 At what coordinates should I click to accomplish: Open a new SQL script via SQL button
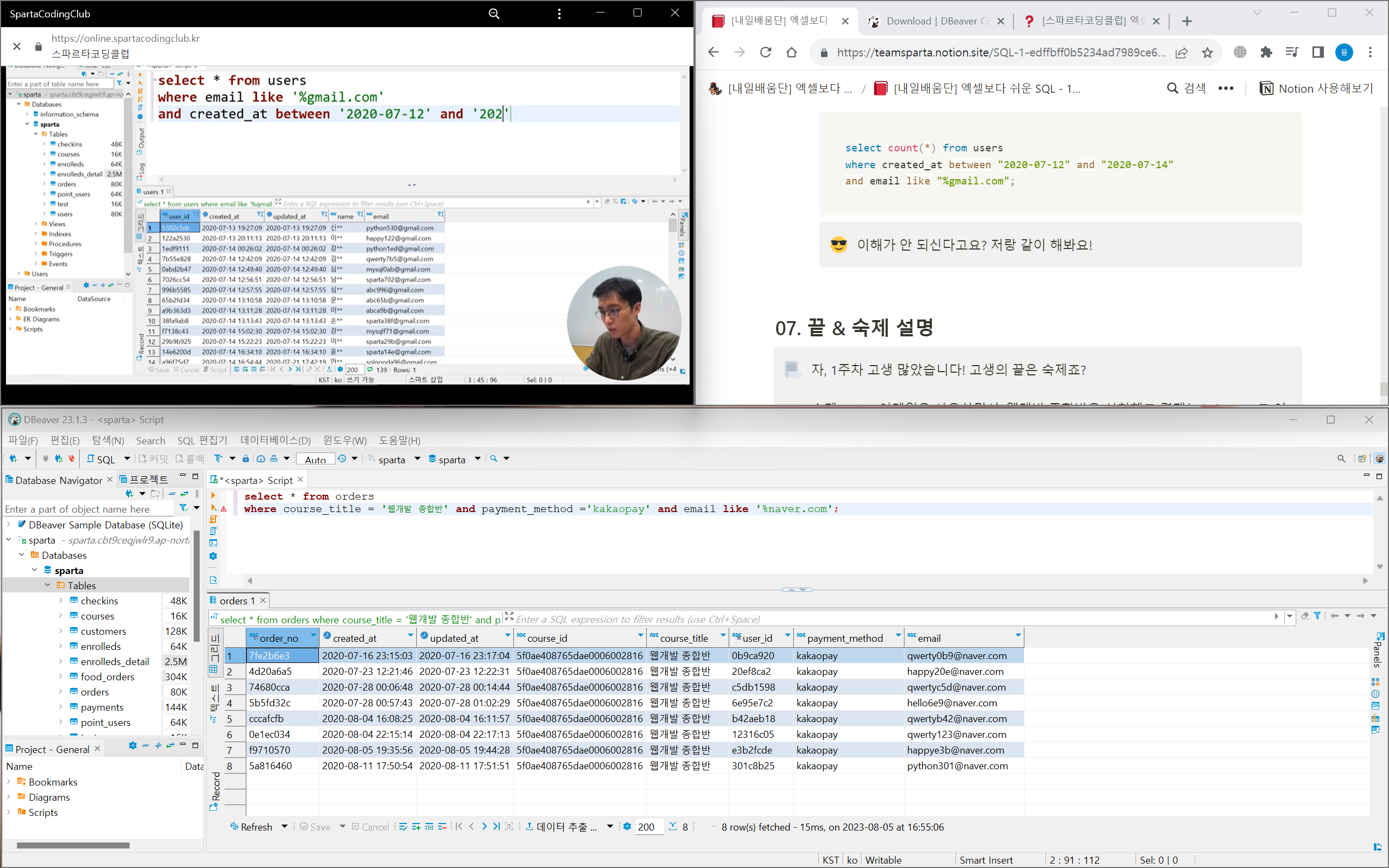[x=101, y=459]
